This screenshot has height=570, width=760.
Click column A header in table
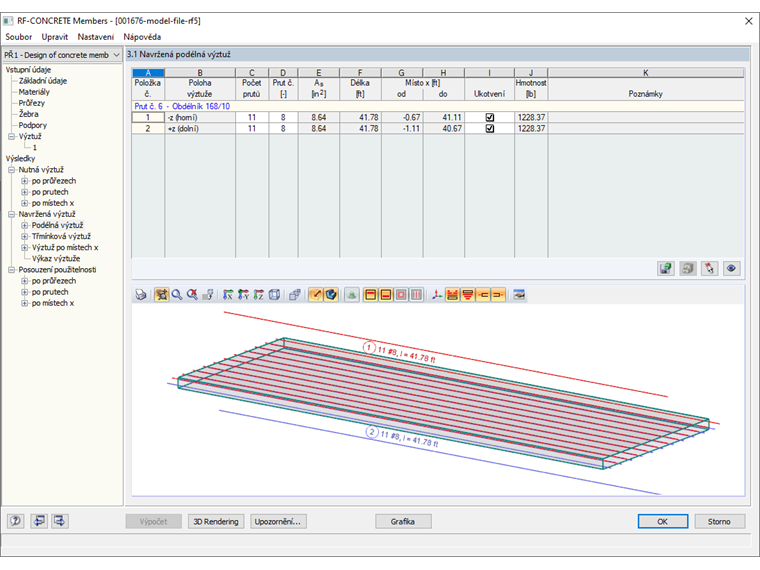point(148,73)
